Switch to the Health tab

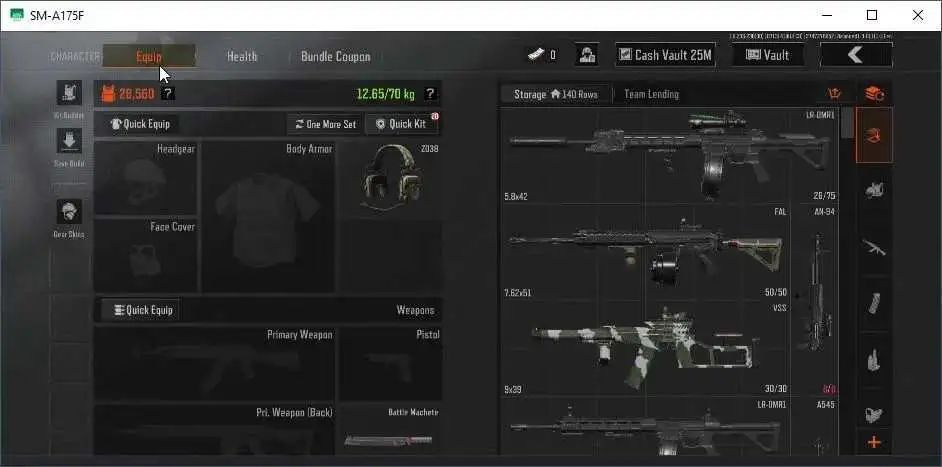pos(242,56)
